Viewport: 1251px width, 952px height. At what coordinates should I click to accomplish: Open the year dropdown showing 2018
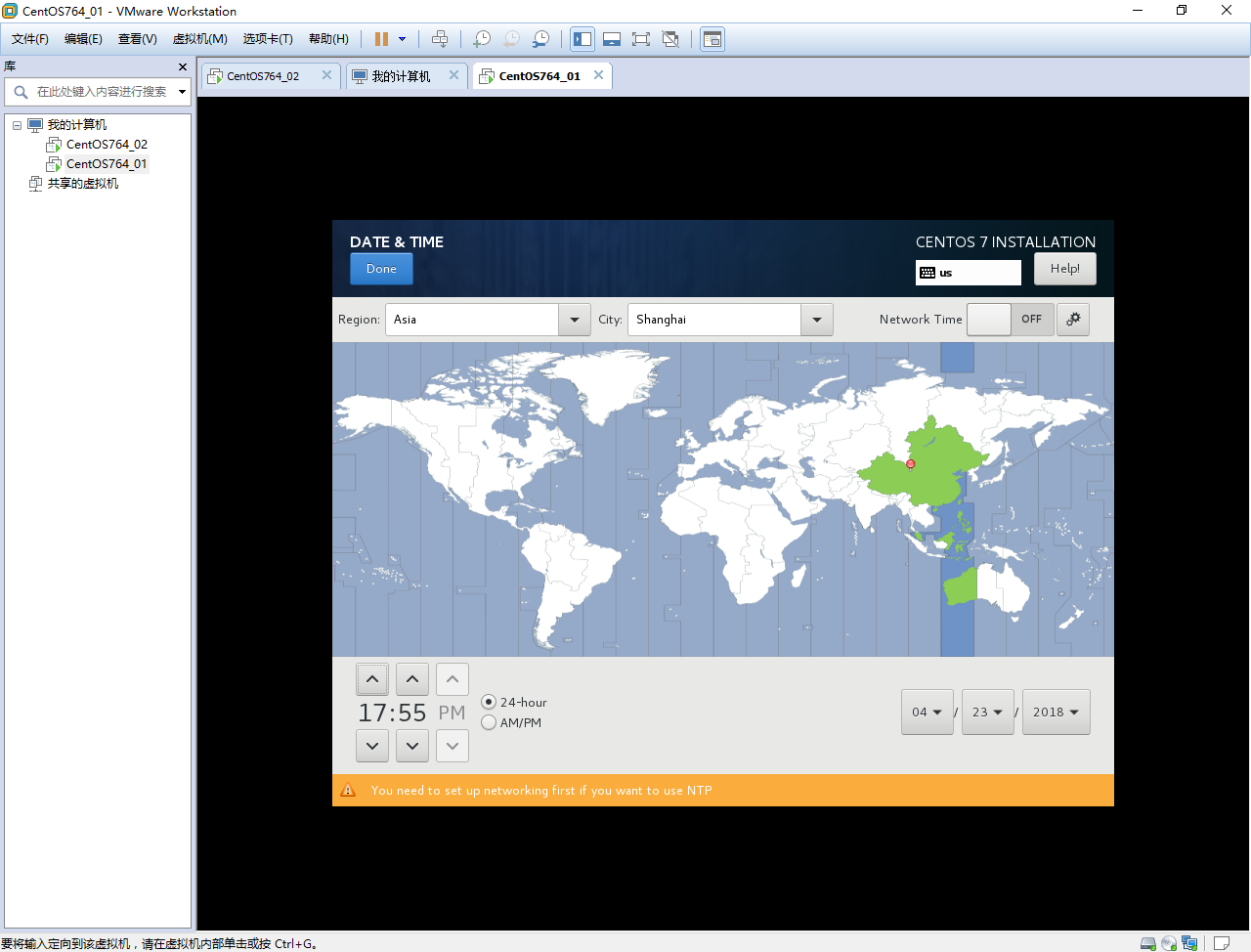point(1056,712)
